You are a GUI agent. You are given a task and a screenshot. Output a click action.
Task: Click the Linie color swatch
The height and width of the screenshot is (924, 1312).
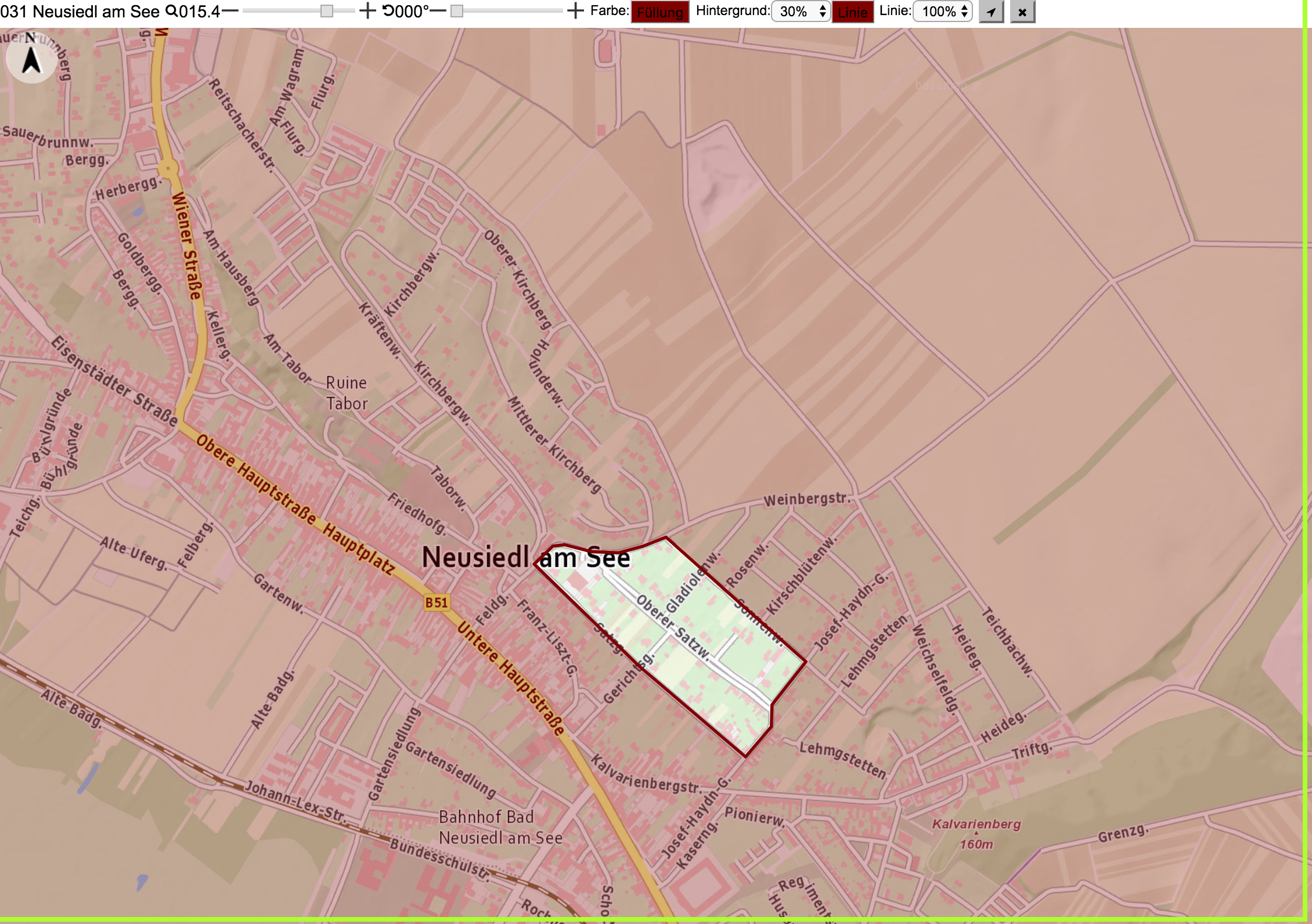pos(852,12)
